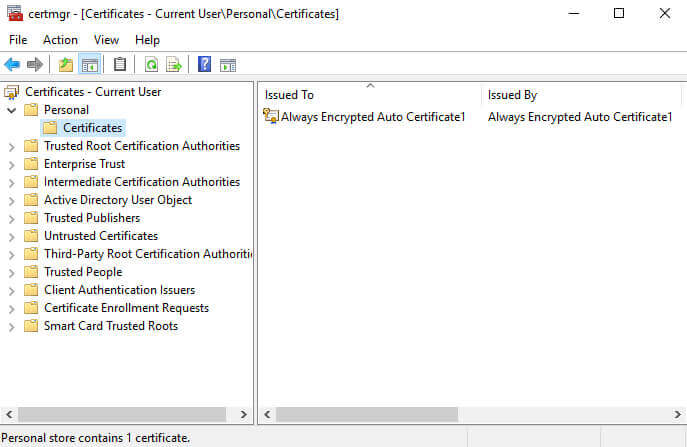Image resolution: width=687 pixels, height=447 pixels.
Task: Select Certificates - Current User root
Action: [93, 92]
